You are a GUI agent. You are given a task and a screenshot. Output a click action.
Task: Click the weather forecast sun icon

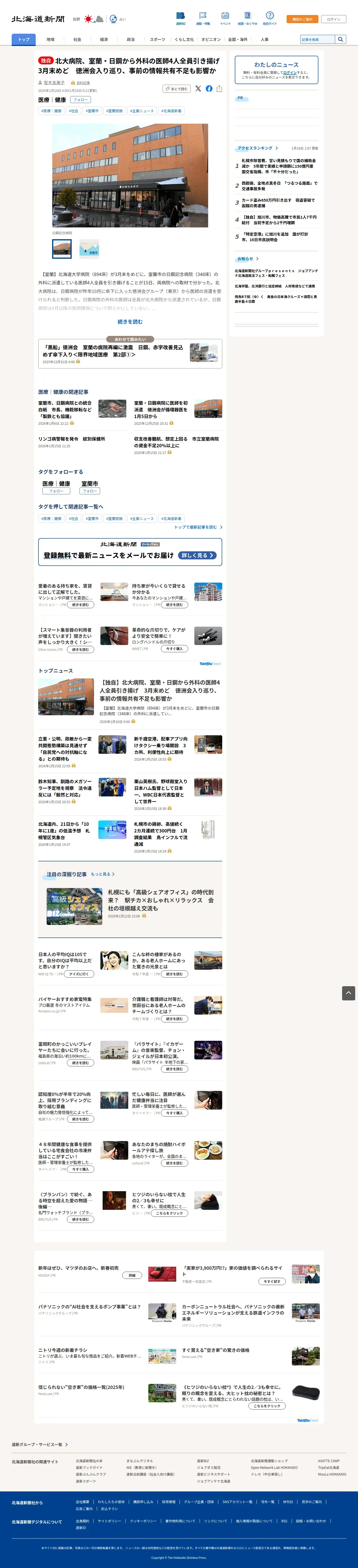pos(88,19)
